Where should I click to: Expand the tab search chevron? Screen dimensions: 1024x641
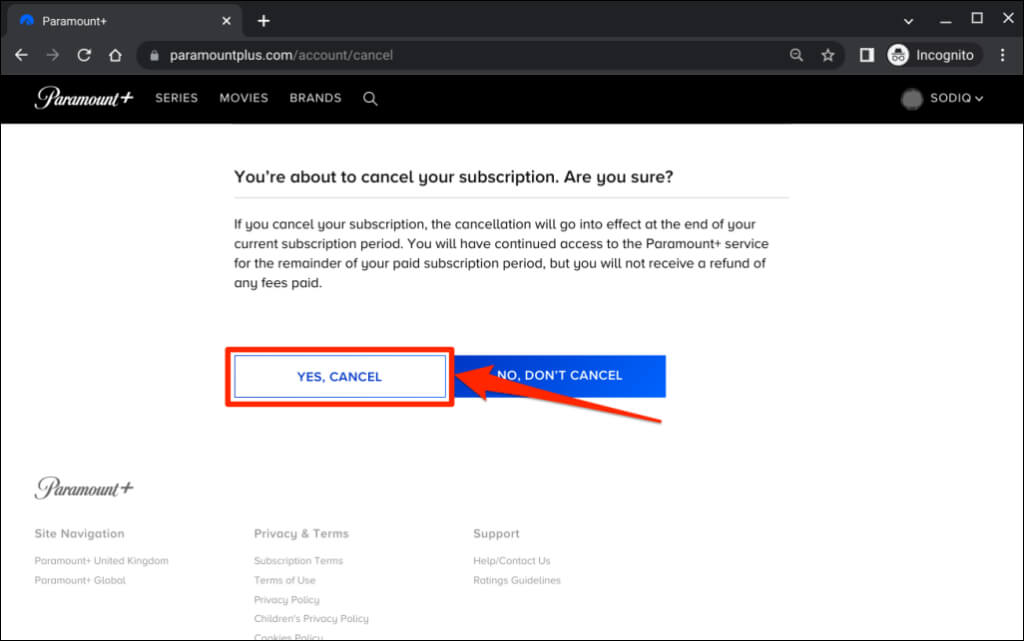click(x=908, y=20)
